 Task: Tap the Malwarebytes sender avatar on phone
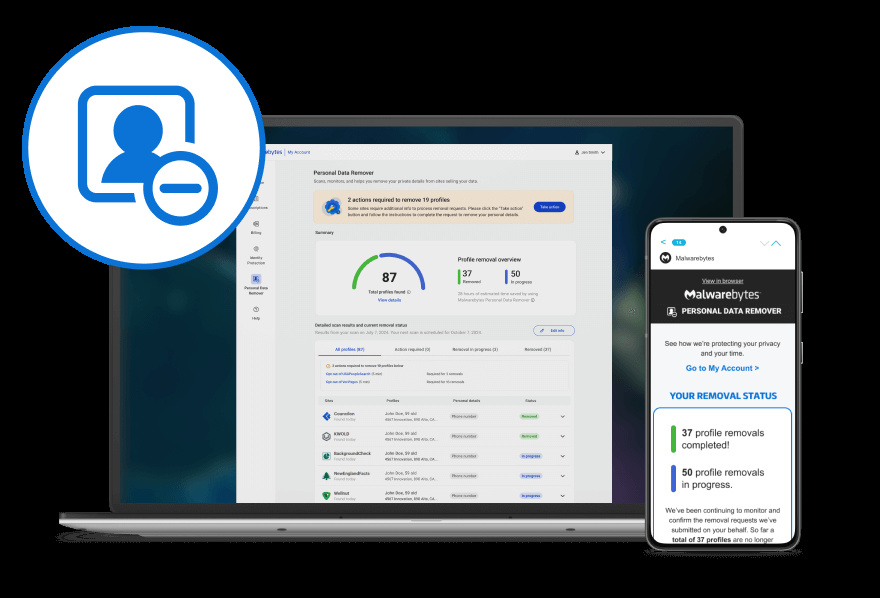(665, 258)
